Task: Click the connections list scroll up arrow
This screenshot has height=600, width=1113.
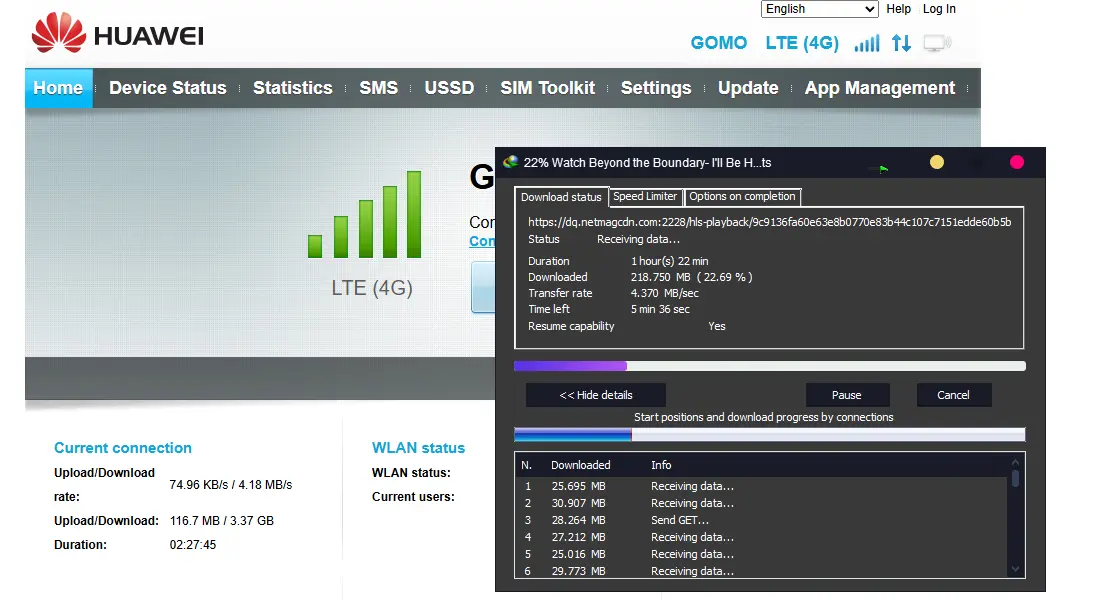Action: click(1015, 462)
